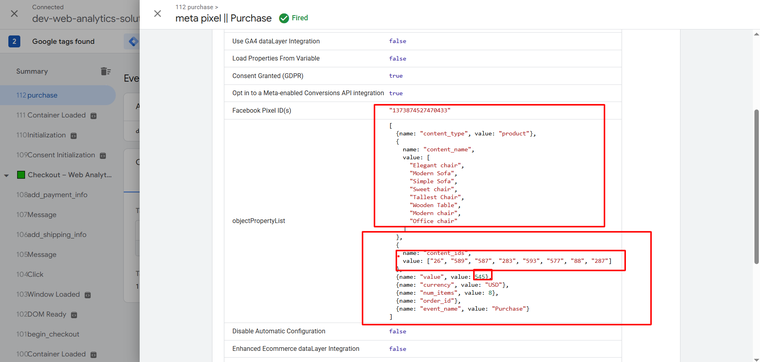Click the objectPropertyList label
This screenshot has width=760, height=362.
pos(259,220)
